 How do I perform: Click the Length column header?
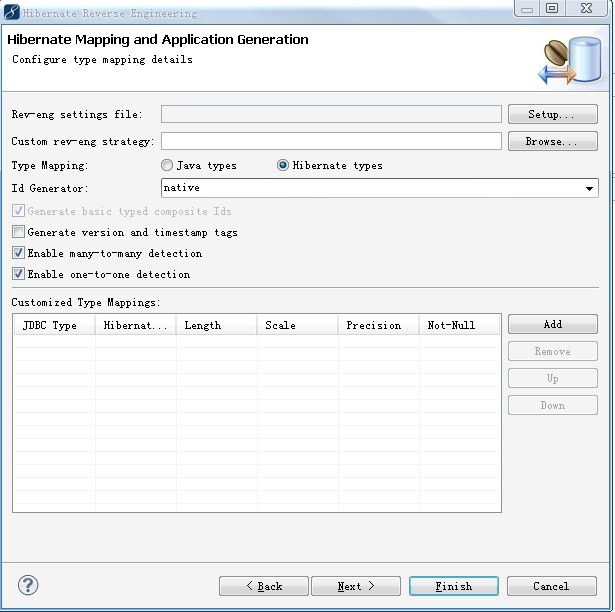(x=217, y=325)
